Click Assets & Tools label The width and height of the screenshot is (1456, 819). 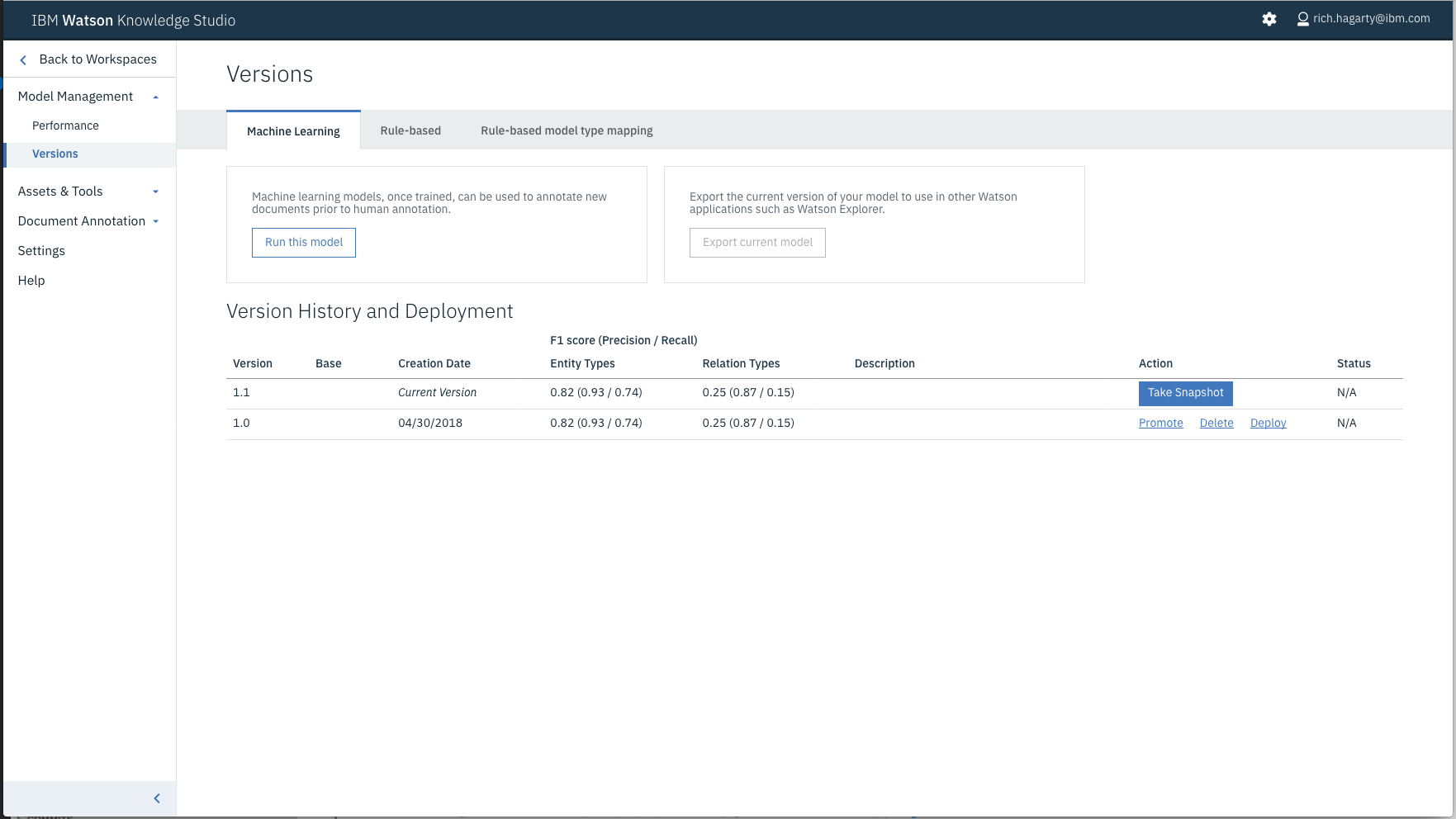click(60, 192)
